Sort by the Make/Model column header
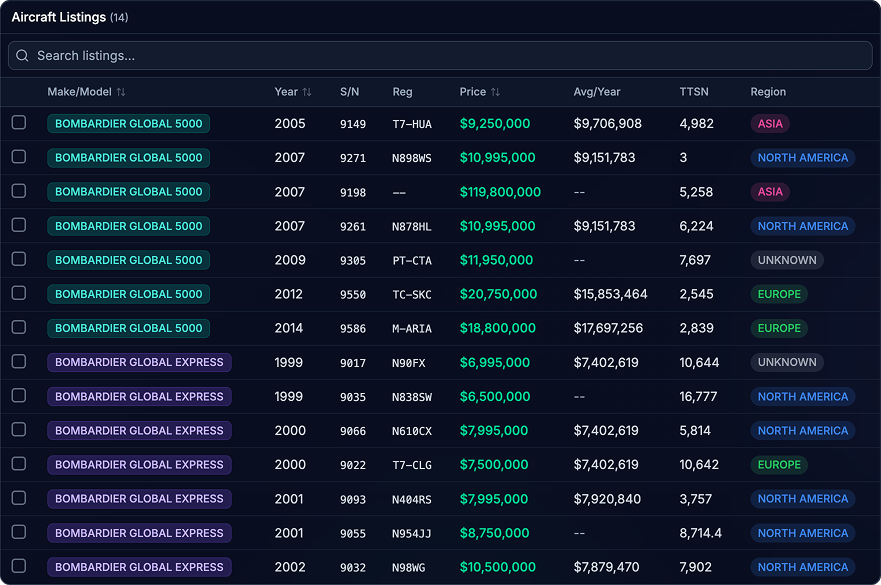This screenshot has width=881, height=585. point(78,92)
